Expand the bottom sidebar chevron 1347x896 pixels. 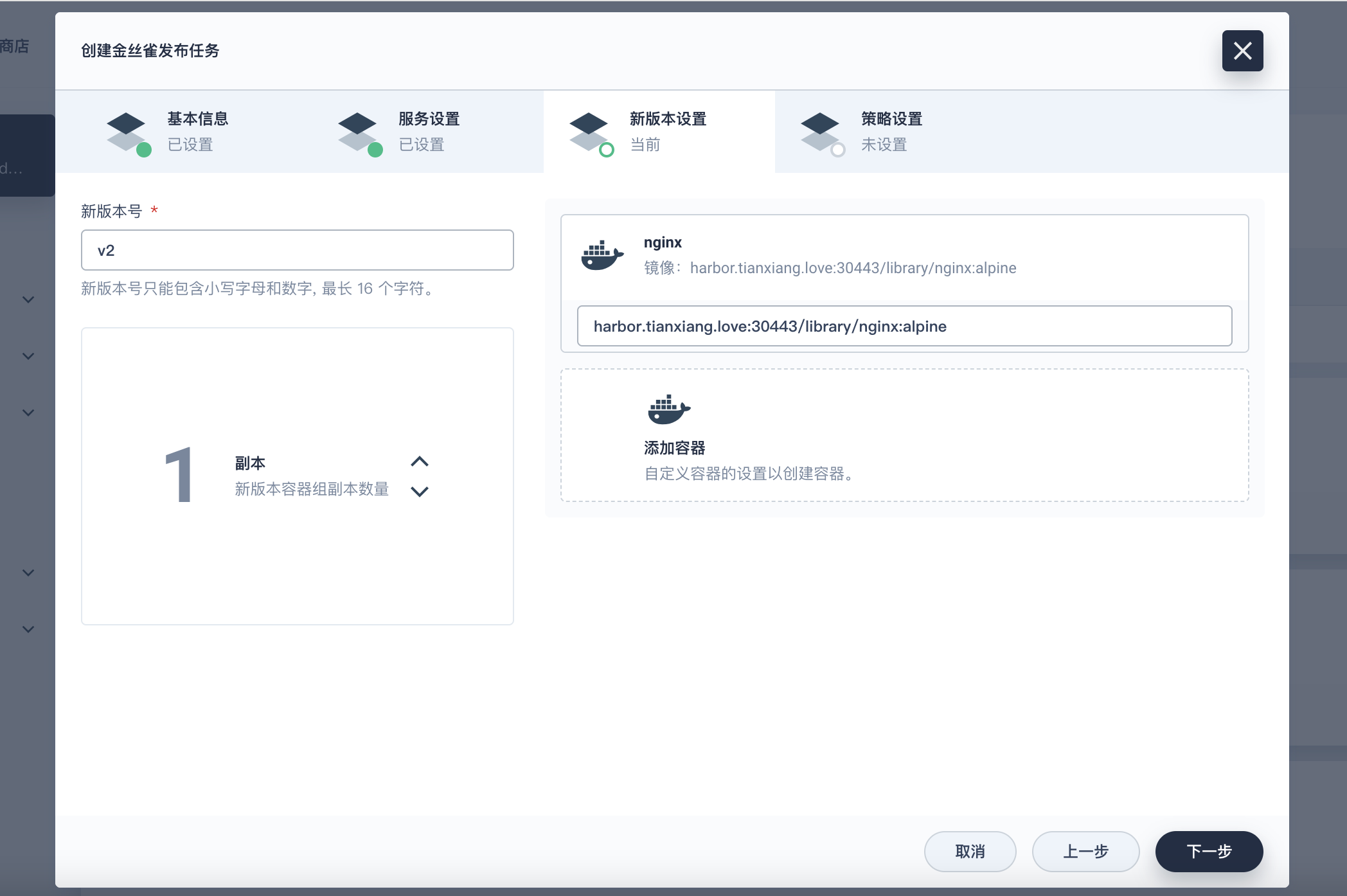(x=28, y=629)
